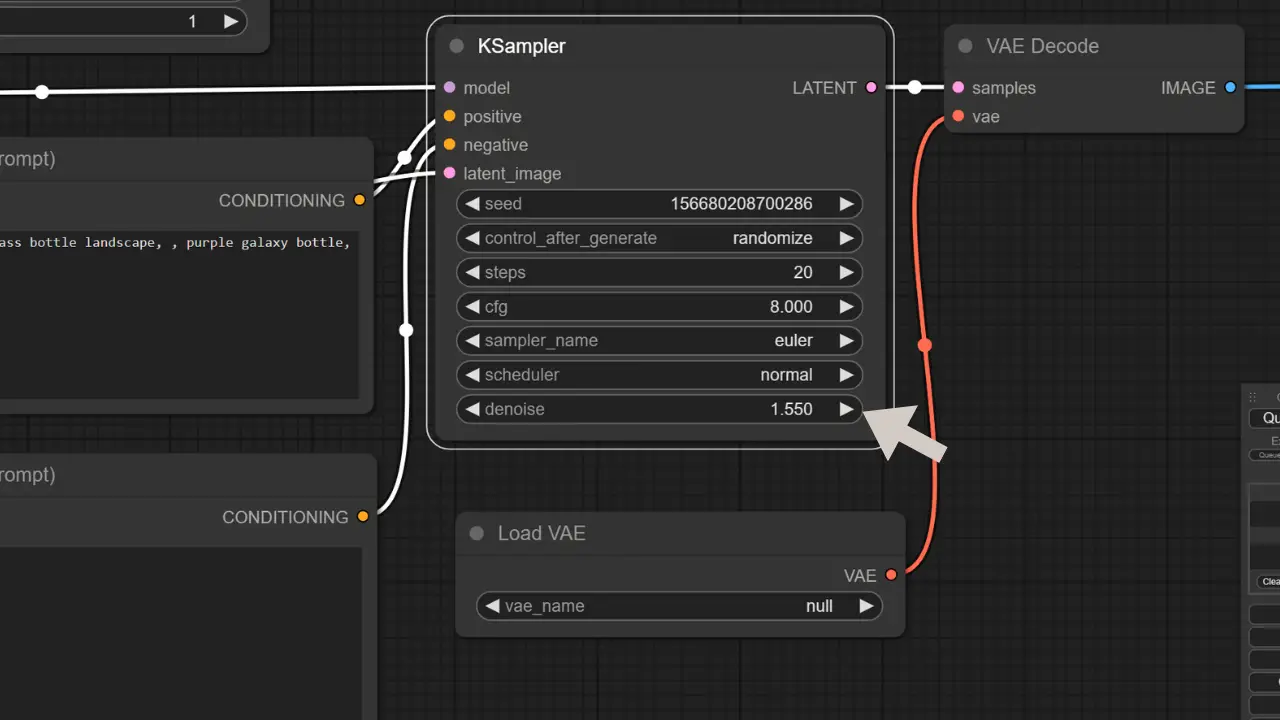Click into the purple galaxy bottle prompt text box
Screen dimensions: 1280x720
tap(179, 313)
